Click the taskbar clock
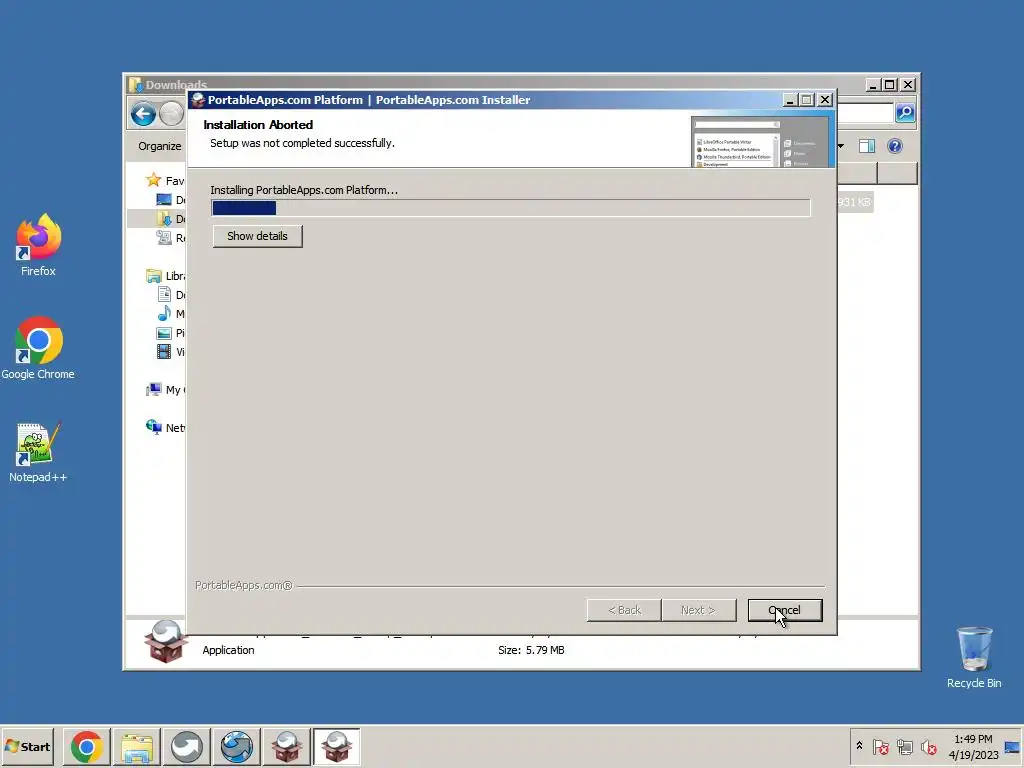The image size is (1024, 768). point(973,746)
